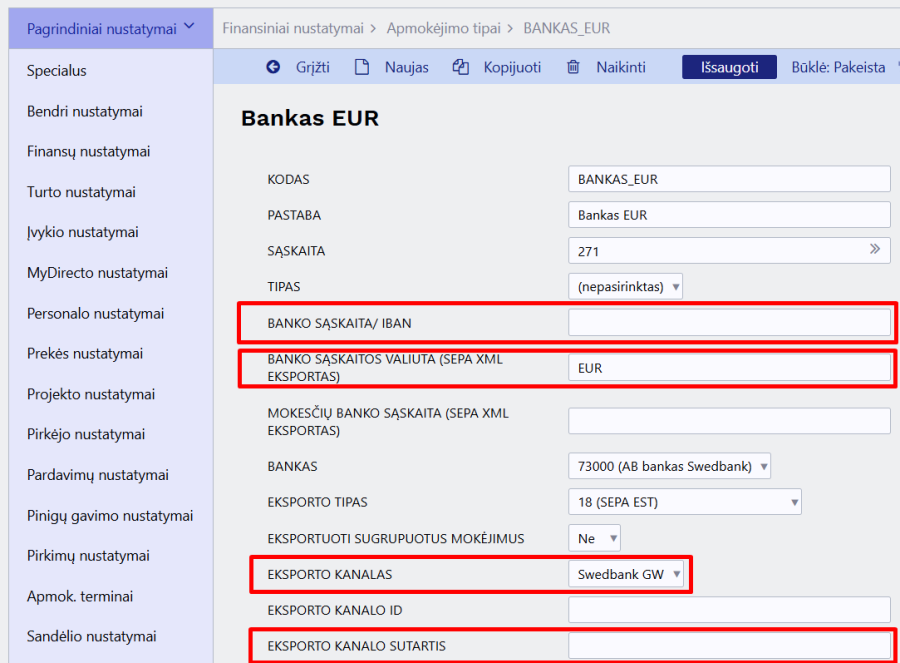Screen dimensions: 900x663
Task: Open the Bankas dropdown showing Swedbank
Action: tap(669, 466)
